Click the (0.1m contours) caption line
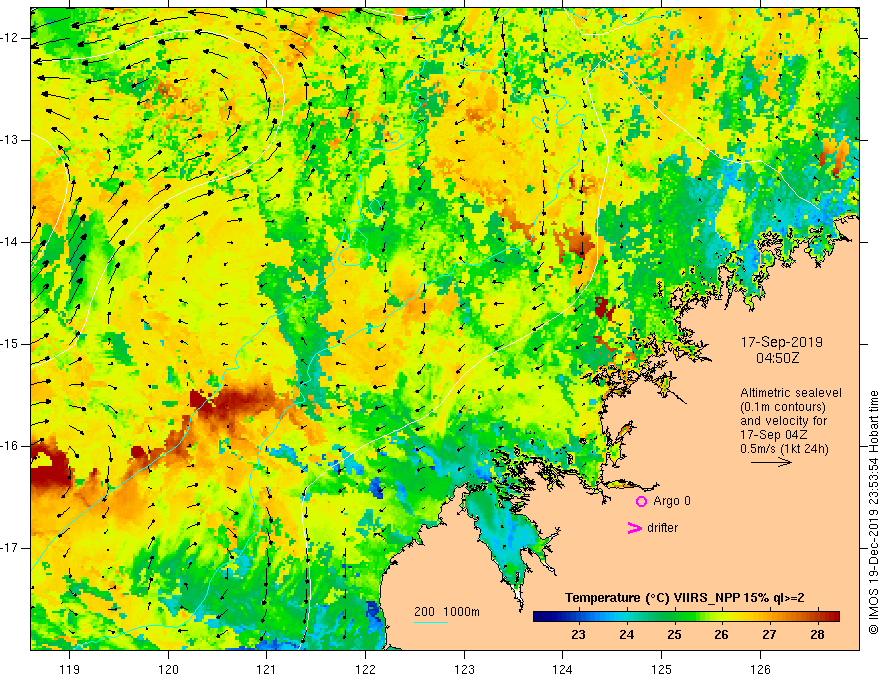The height and width of the screenshot is (680, 880). click(783, 407)
